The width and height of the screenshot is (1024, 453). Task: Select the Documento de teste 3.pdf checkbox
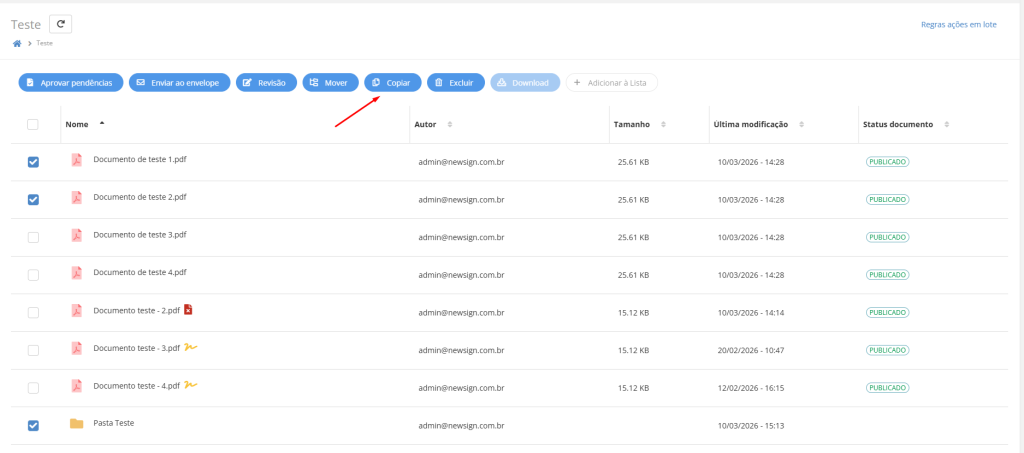pyautogui.click(x=33, y=237)
